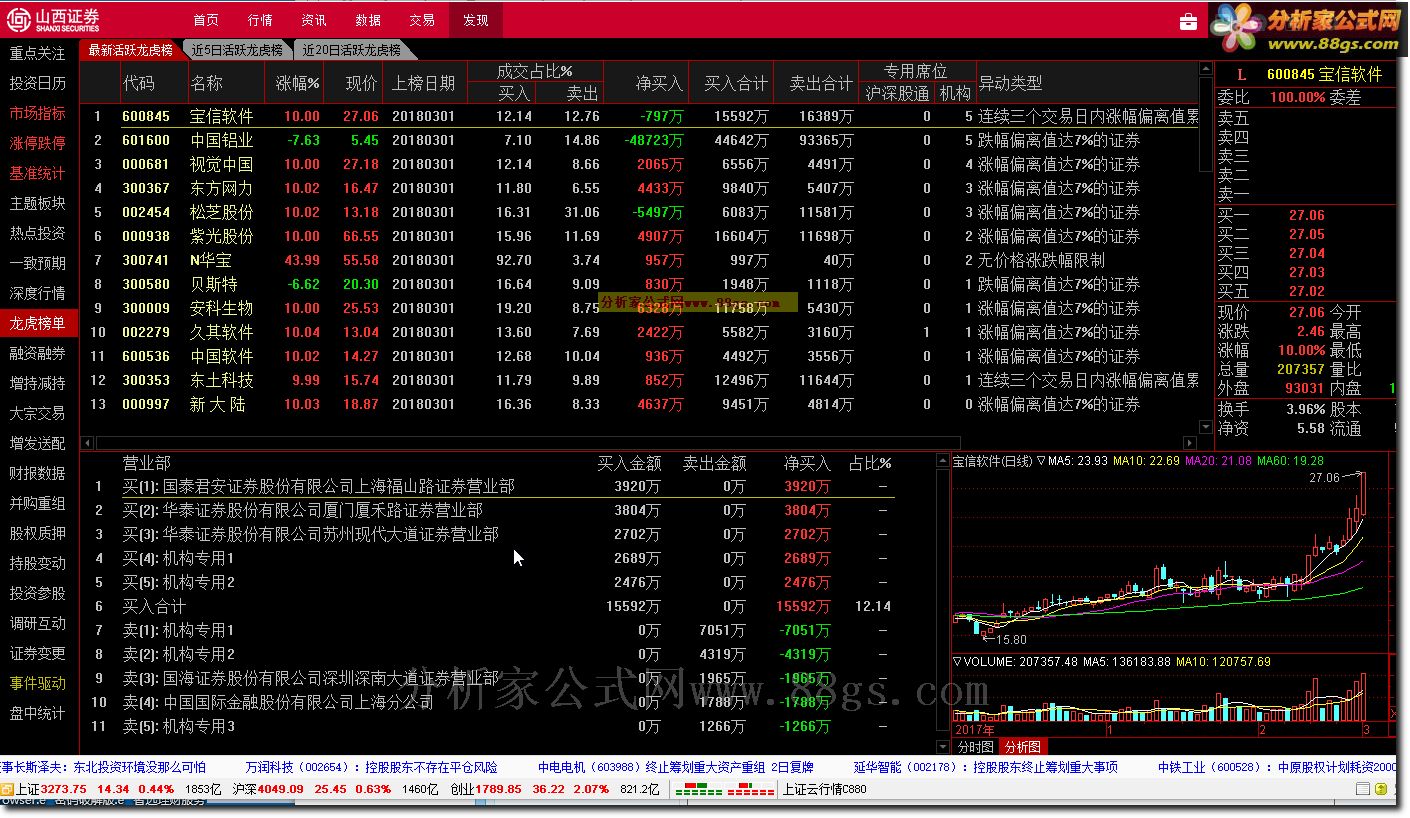Open the 行情 menu
Viewport: 1410px width, 818px height.
[x=260, y=20]
